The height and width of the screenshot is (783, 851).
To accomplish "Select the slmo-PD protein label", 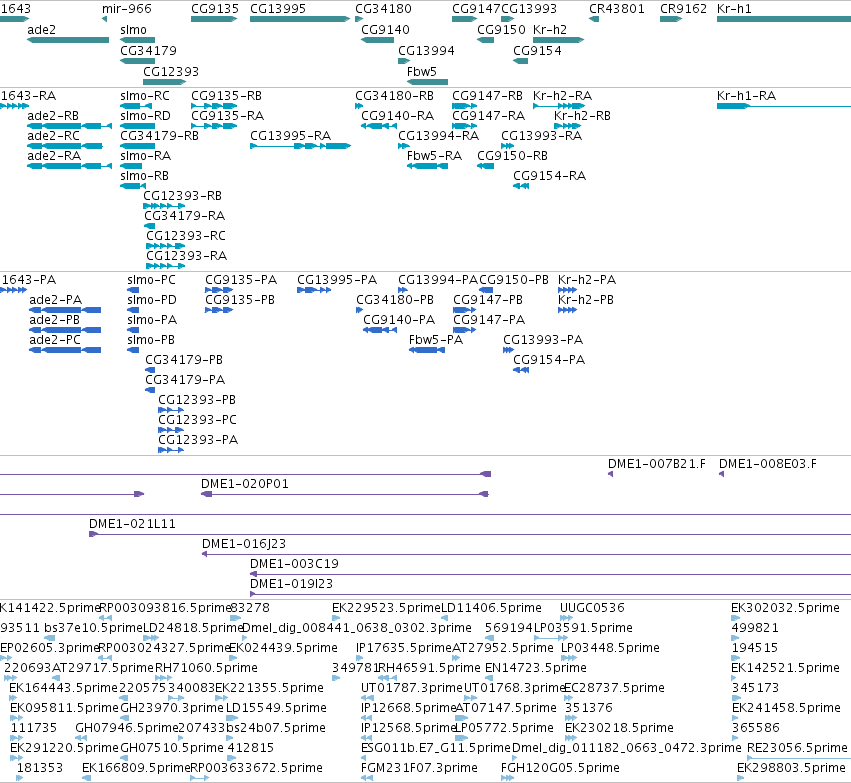I will pos(151,300).
